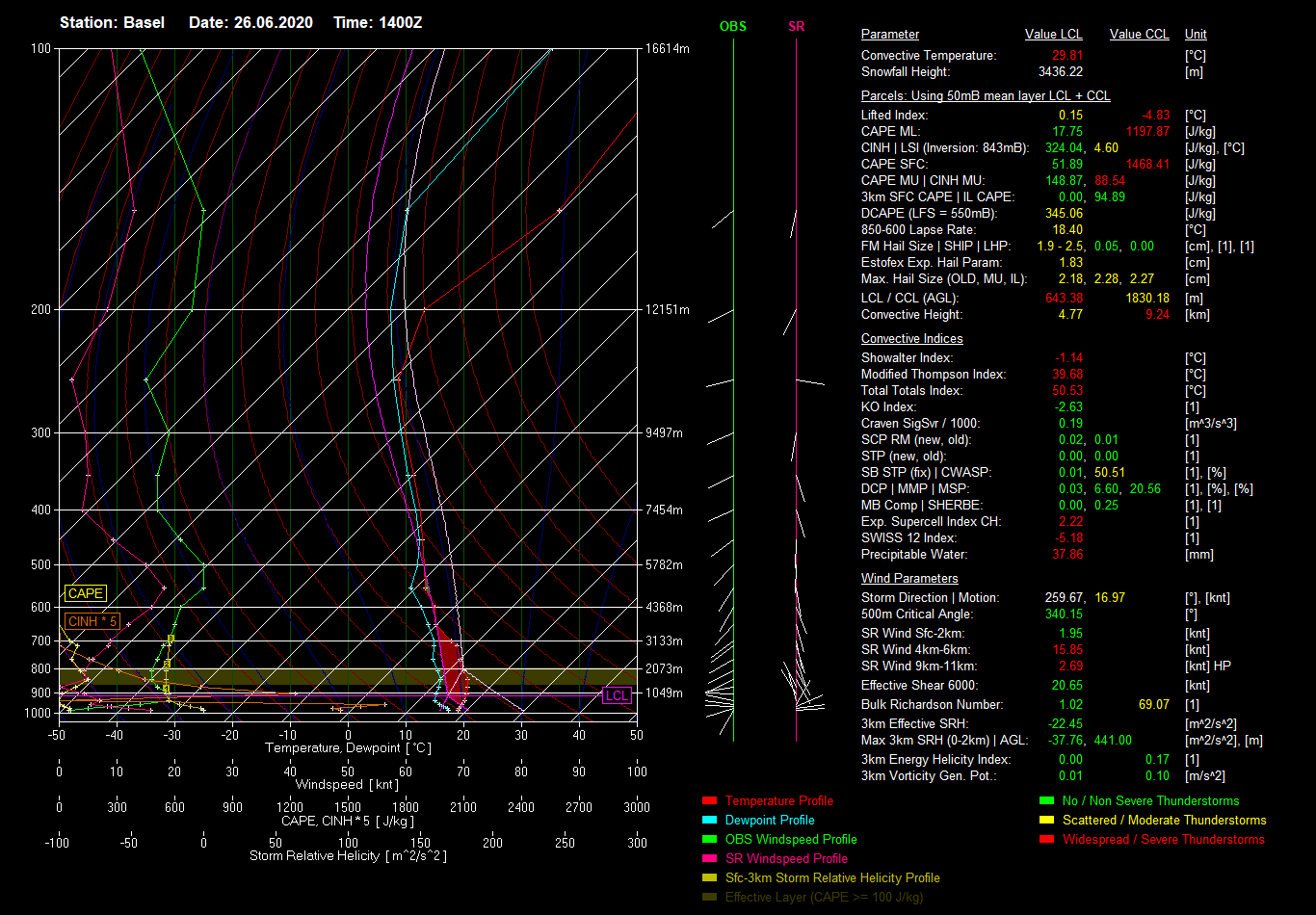Click the Station: Basel title text

coord(112,22)
